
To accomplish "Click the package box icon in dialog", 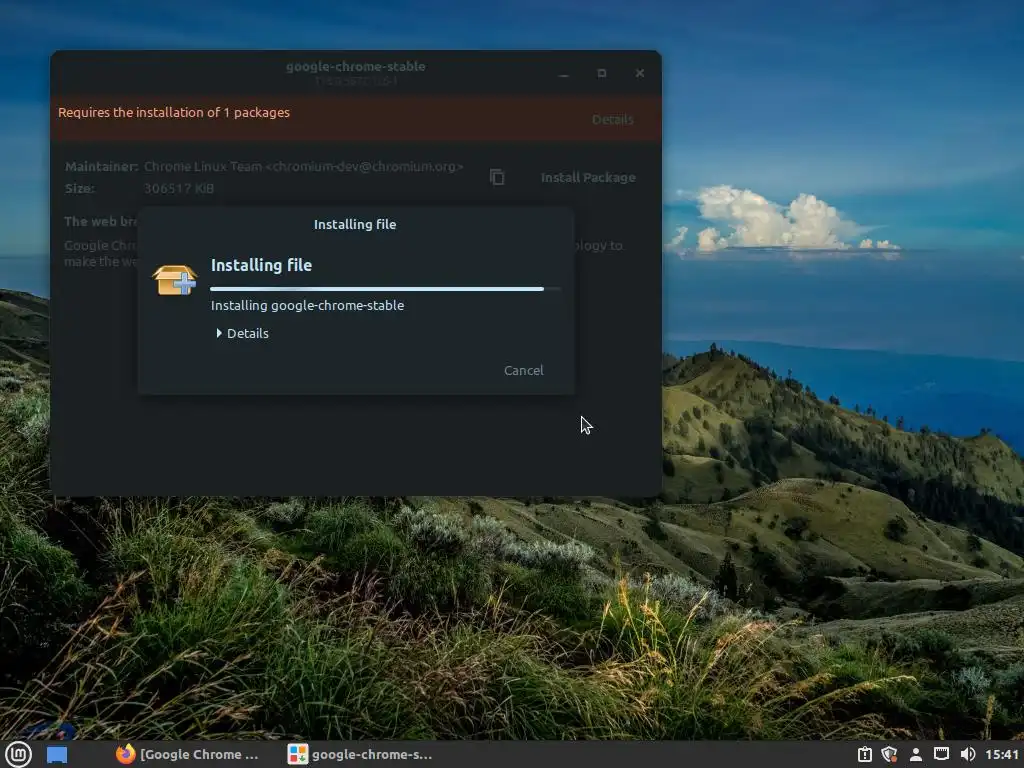I will tap(174, 280).
